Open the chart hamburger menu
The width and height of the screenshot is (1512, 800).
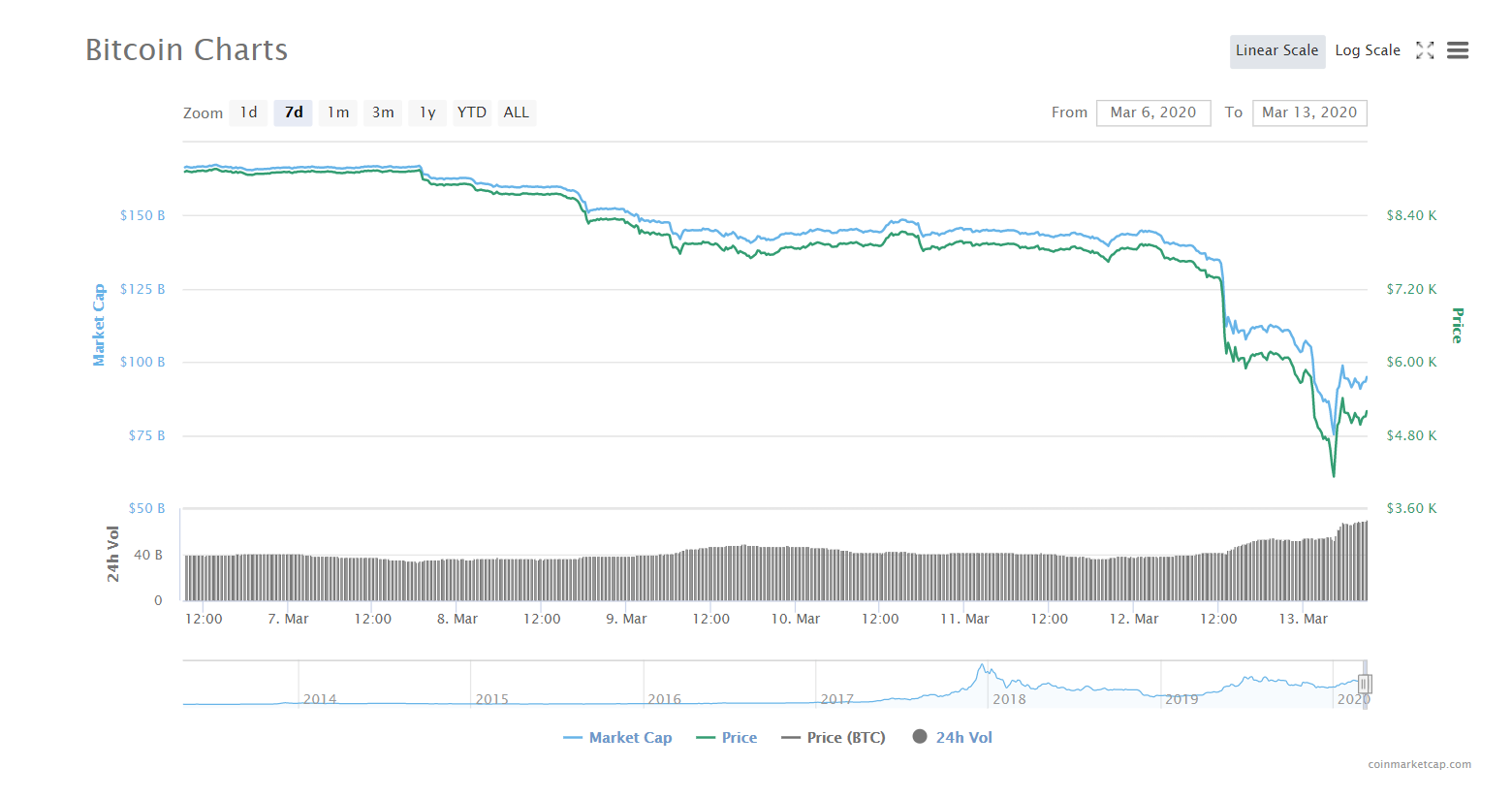pos(1458,50)
